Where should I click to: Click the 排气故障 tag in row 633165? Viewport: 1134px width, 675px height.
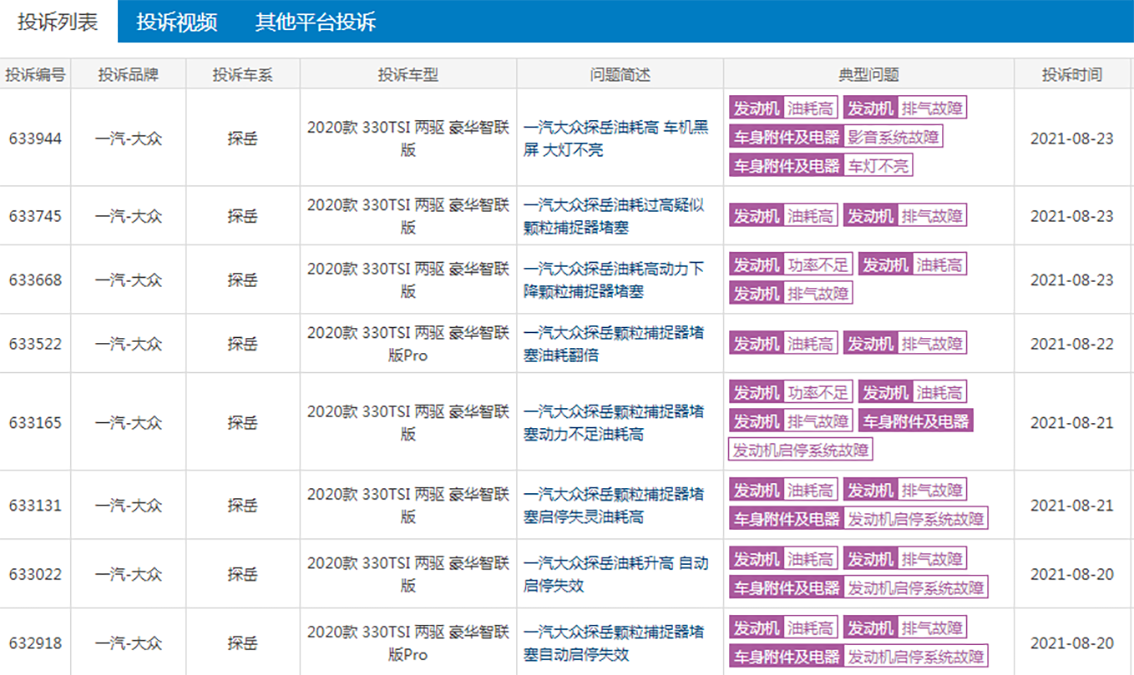(x=818, y=421)
